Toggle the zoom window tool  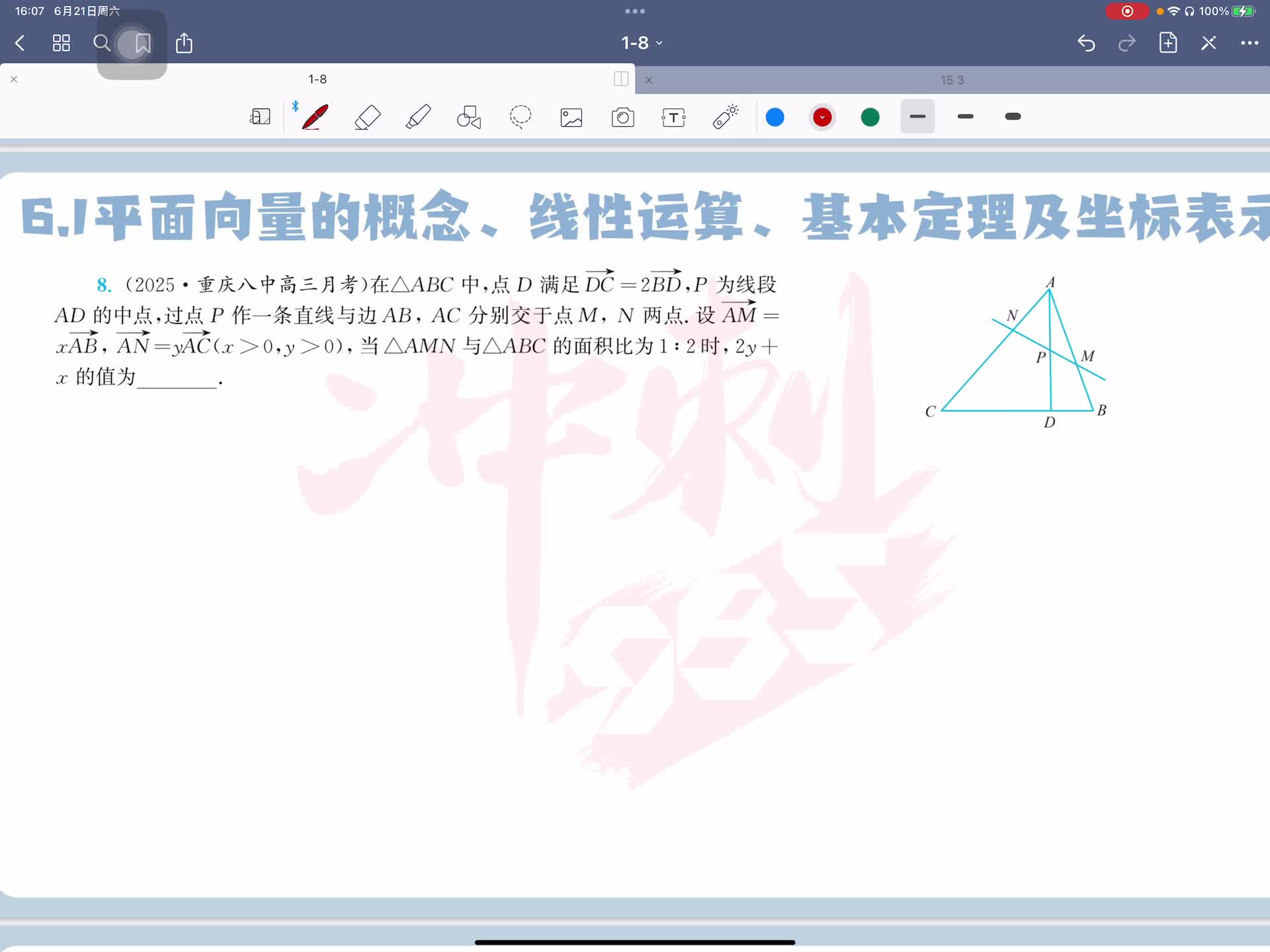260,117
